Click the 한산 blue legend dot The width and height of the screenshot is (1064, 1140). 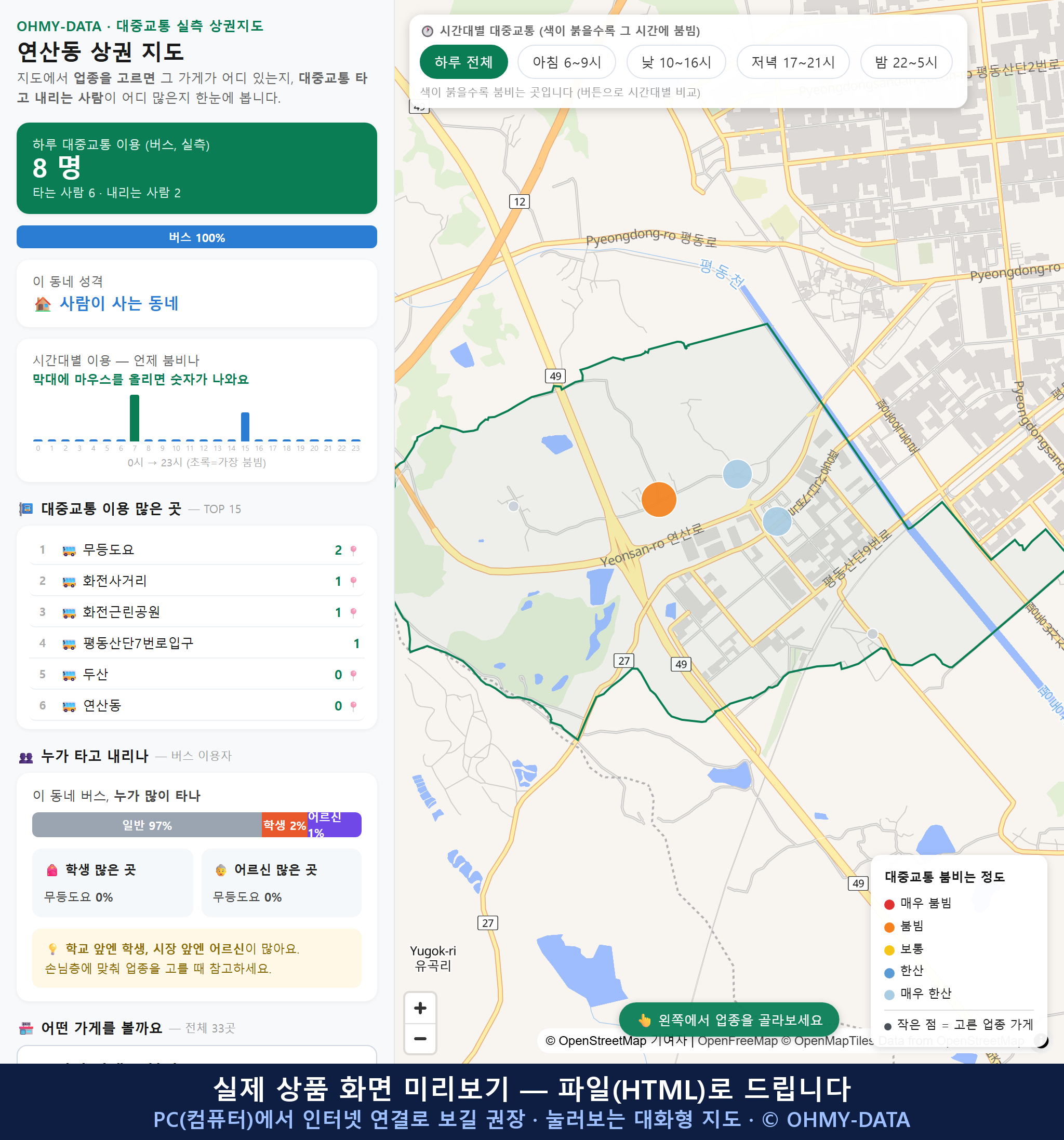(889, 973)
